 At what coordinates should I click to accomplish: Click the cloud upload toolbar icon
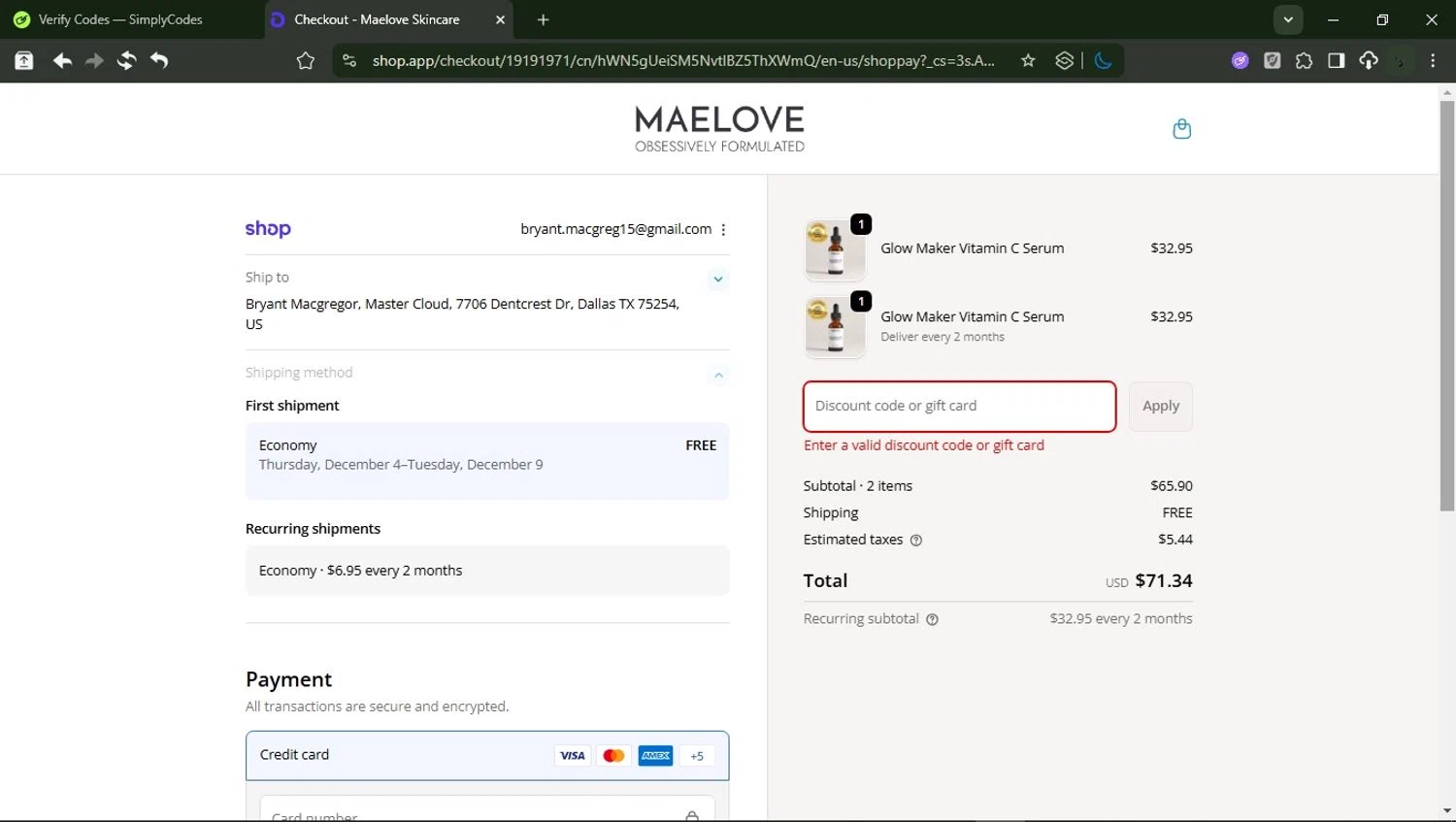pos(1369,61)
